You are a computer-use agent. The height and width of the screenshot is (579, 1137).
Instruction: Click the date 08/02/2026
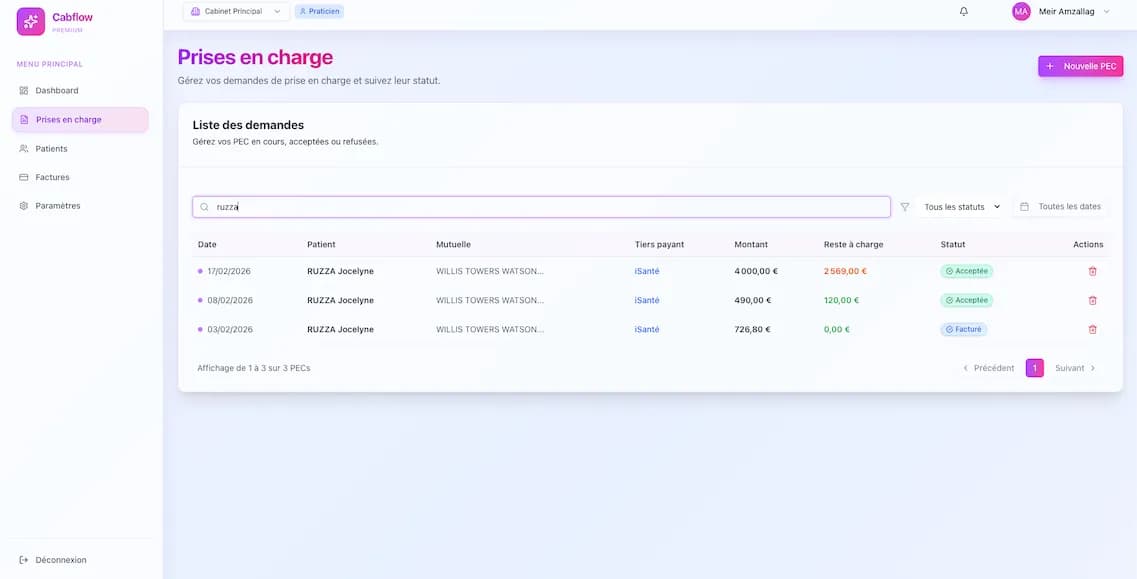(230, 300)
